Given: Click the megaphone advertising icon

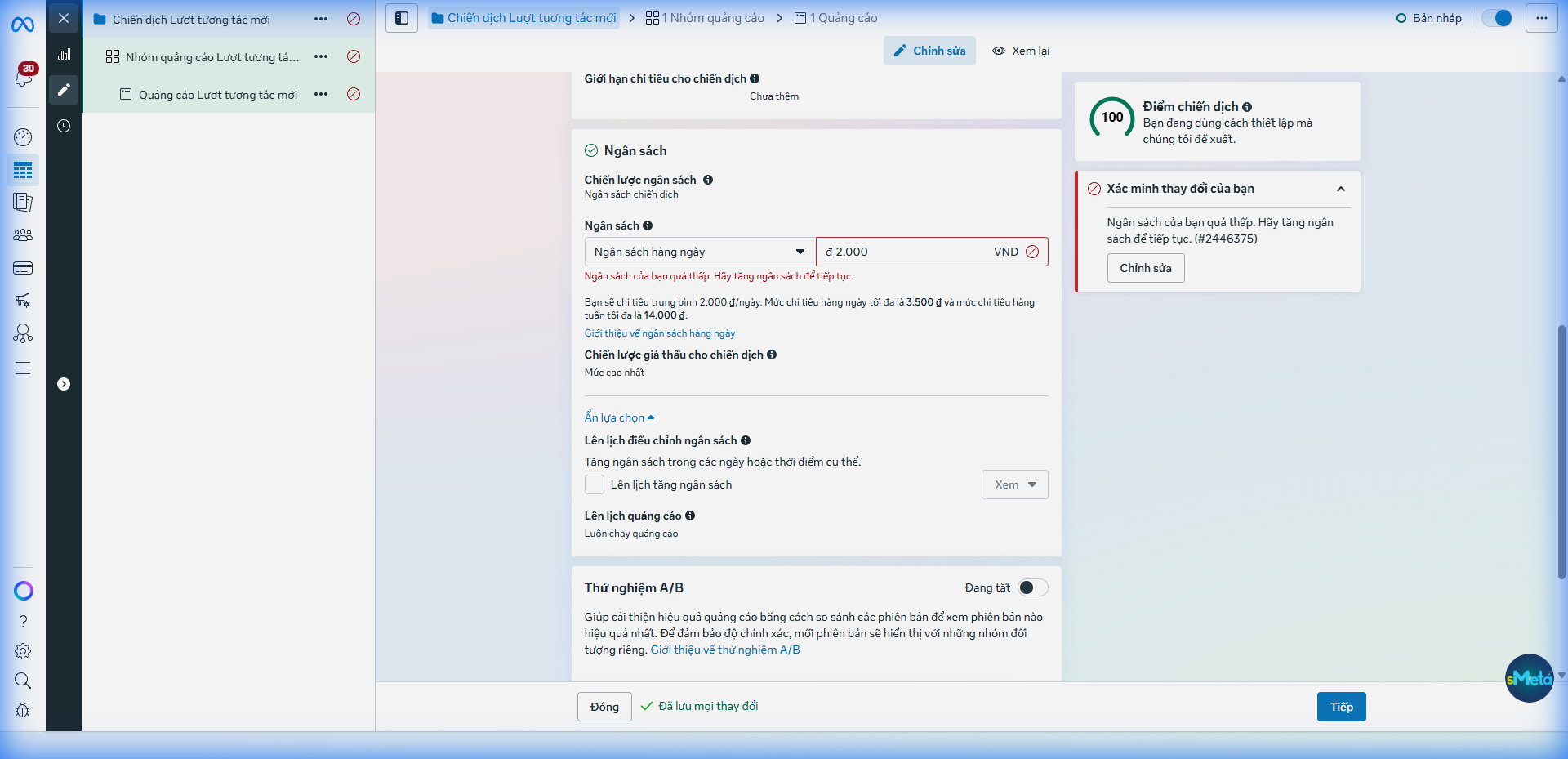Looking at the screenshot, I should tap(23, 301).
